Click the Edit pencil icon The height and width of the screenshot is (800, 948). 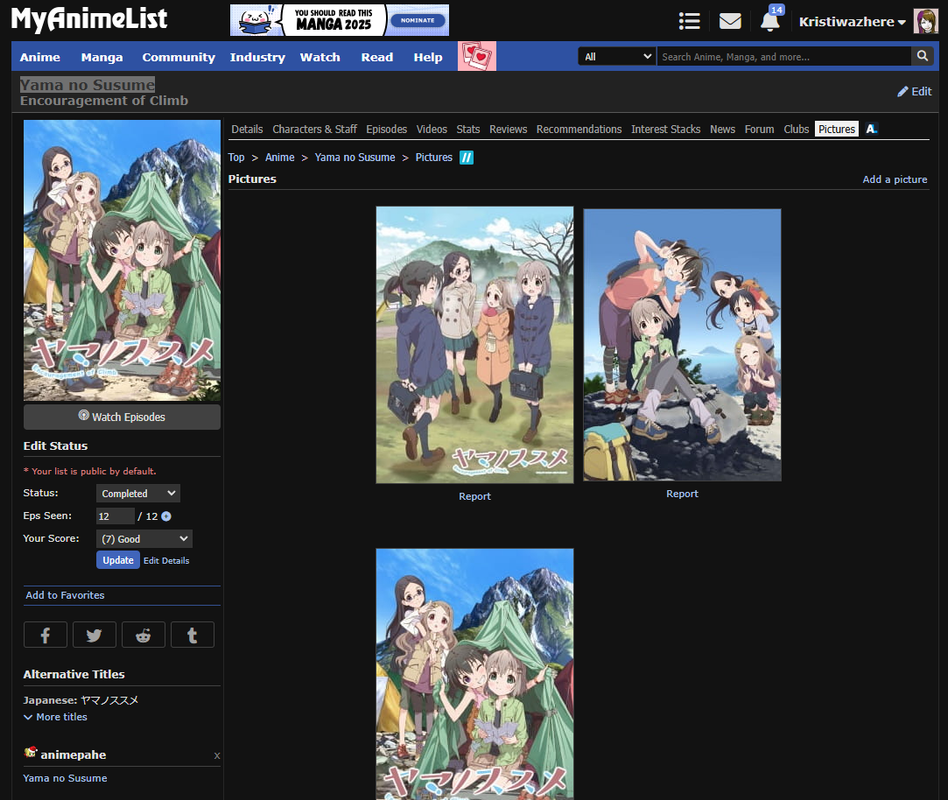coord(903,91)
